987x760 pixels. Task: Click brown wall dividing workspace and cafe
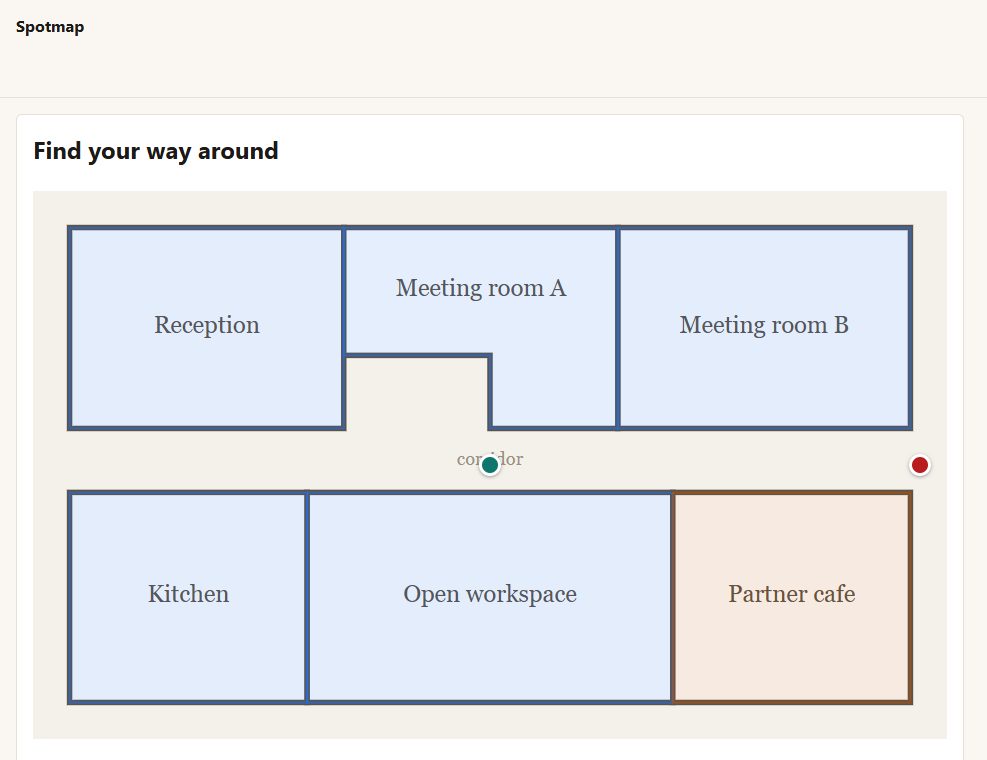click(673, 597)
